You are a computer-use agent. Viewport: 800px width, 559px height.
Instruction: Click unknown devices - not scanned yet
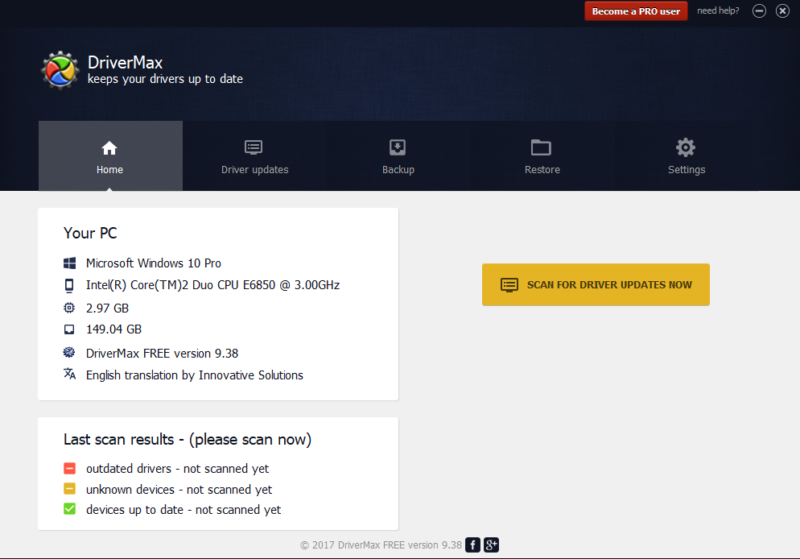point(179,490)
